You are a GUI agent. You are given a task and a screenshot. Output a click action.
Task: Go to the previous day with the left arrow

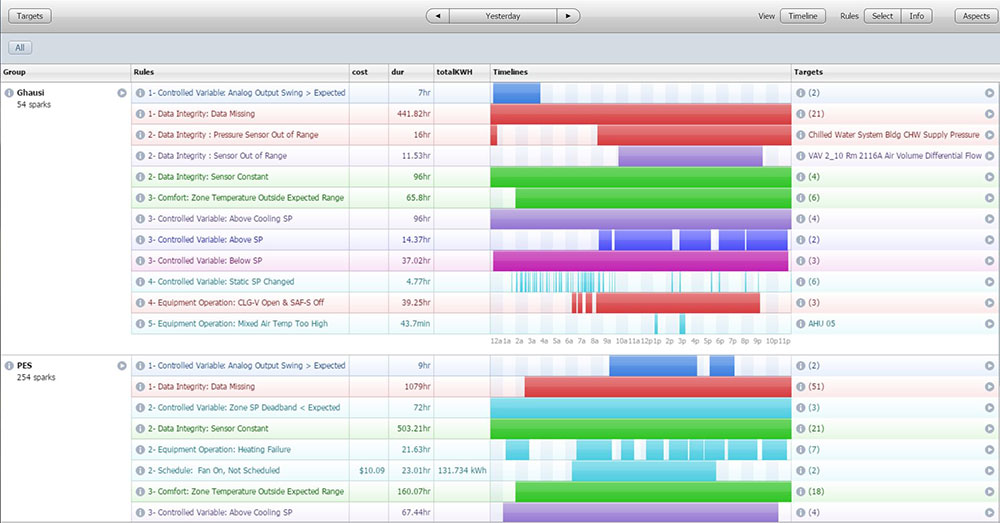[x=438, y=16]
